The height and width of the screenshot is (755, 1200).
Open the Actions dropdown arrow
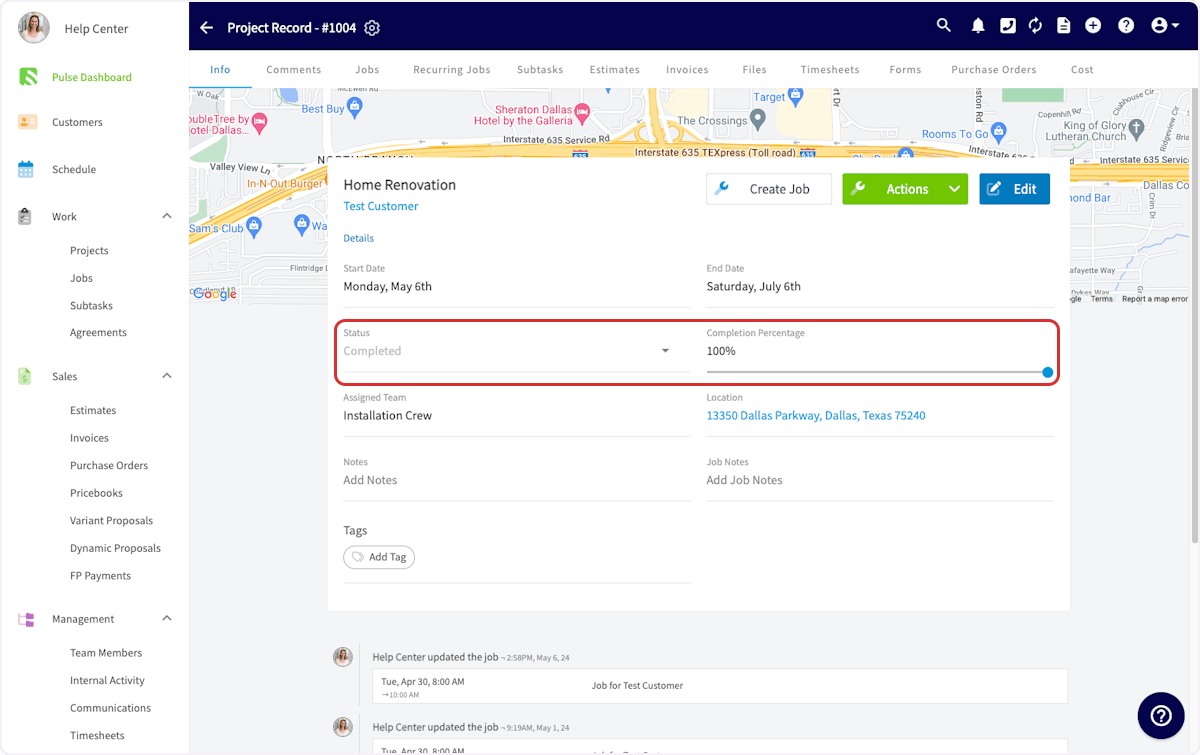coord(955,189)
